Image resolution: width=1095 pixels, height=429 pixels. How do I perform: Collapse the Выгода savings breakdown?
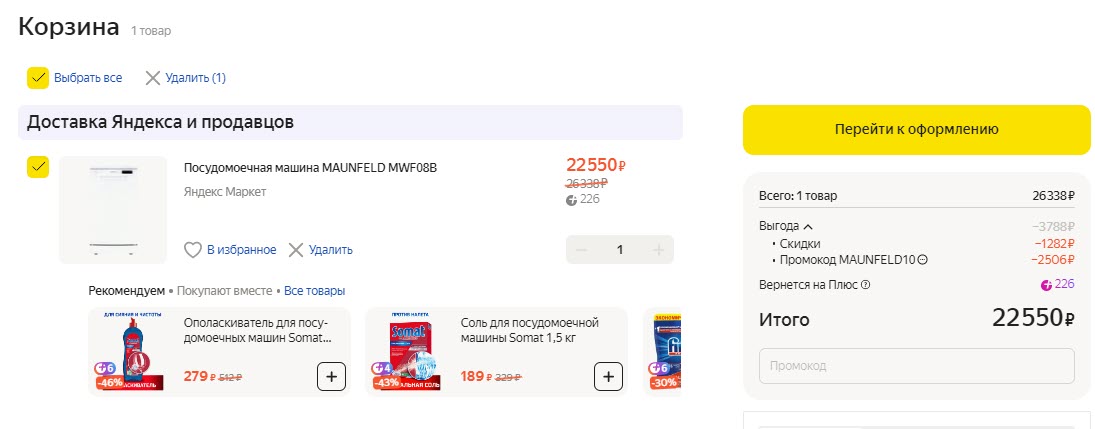click(x=808, y=226)
